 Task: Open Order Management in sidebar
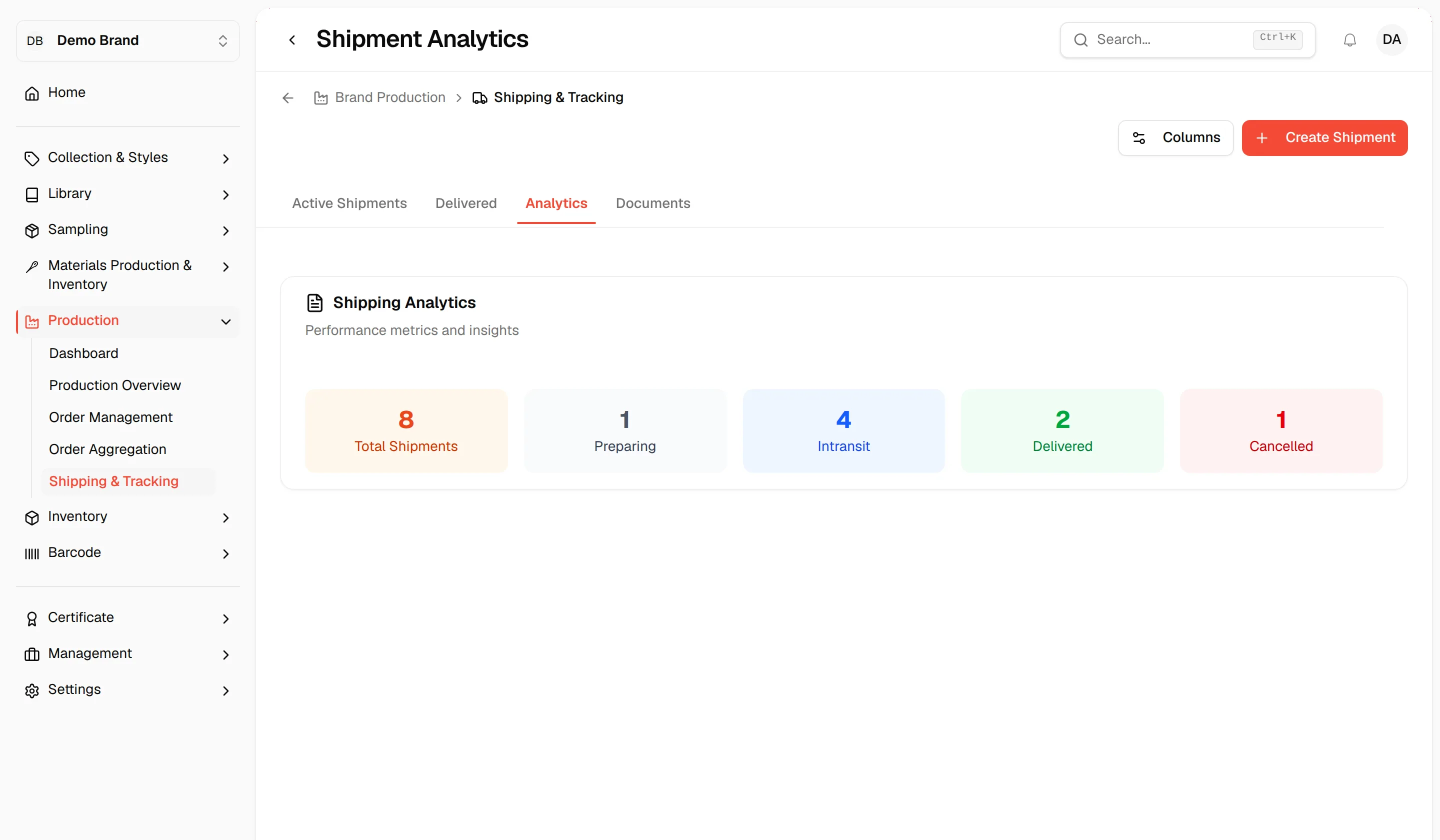pos(111,417)
